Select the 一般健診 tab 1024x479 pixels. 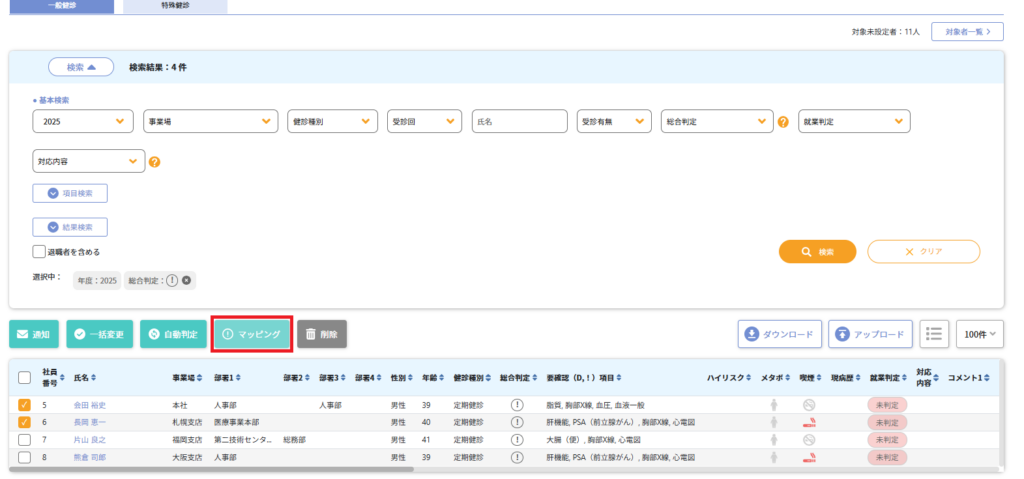pyautogui.click(x=60, y=6)
